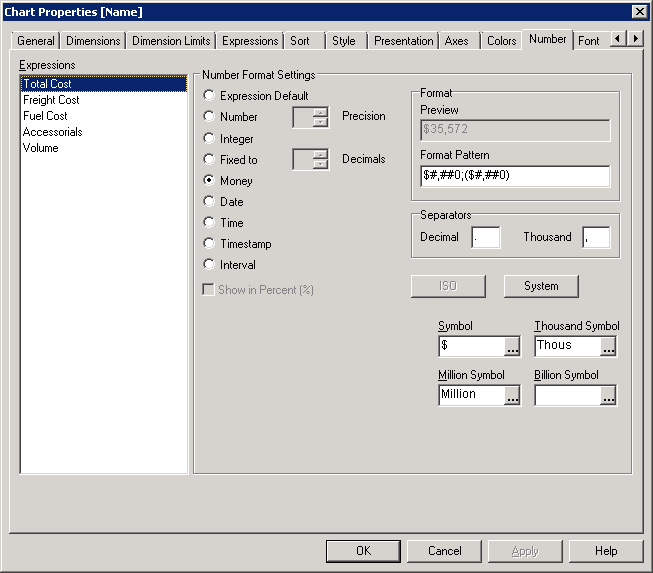
Task: Confirm with the OK button
Action: pos(363,551)
